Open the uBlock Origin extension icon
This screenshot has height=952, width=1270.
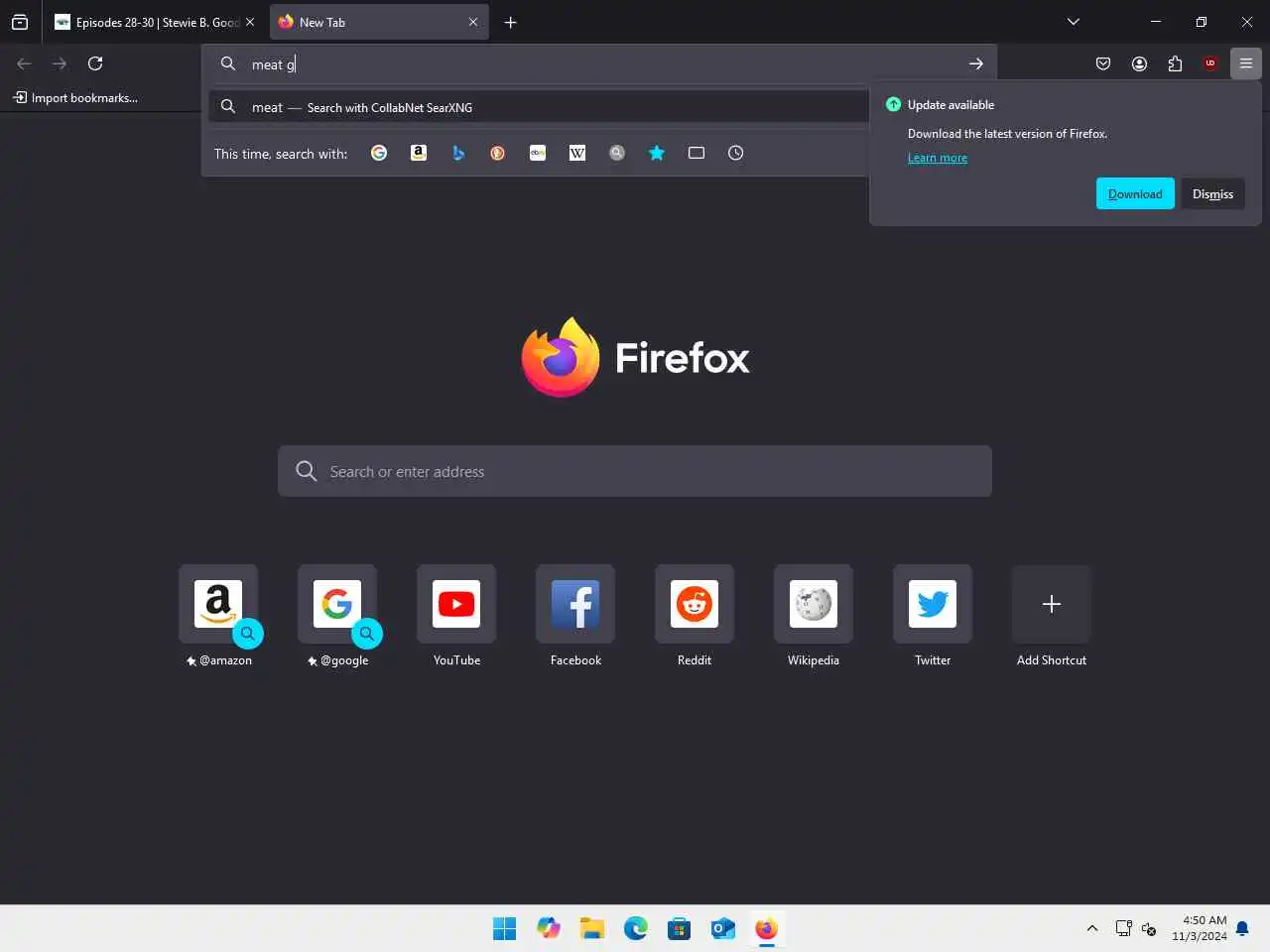point(1210,63)
